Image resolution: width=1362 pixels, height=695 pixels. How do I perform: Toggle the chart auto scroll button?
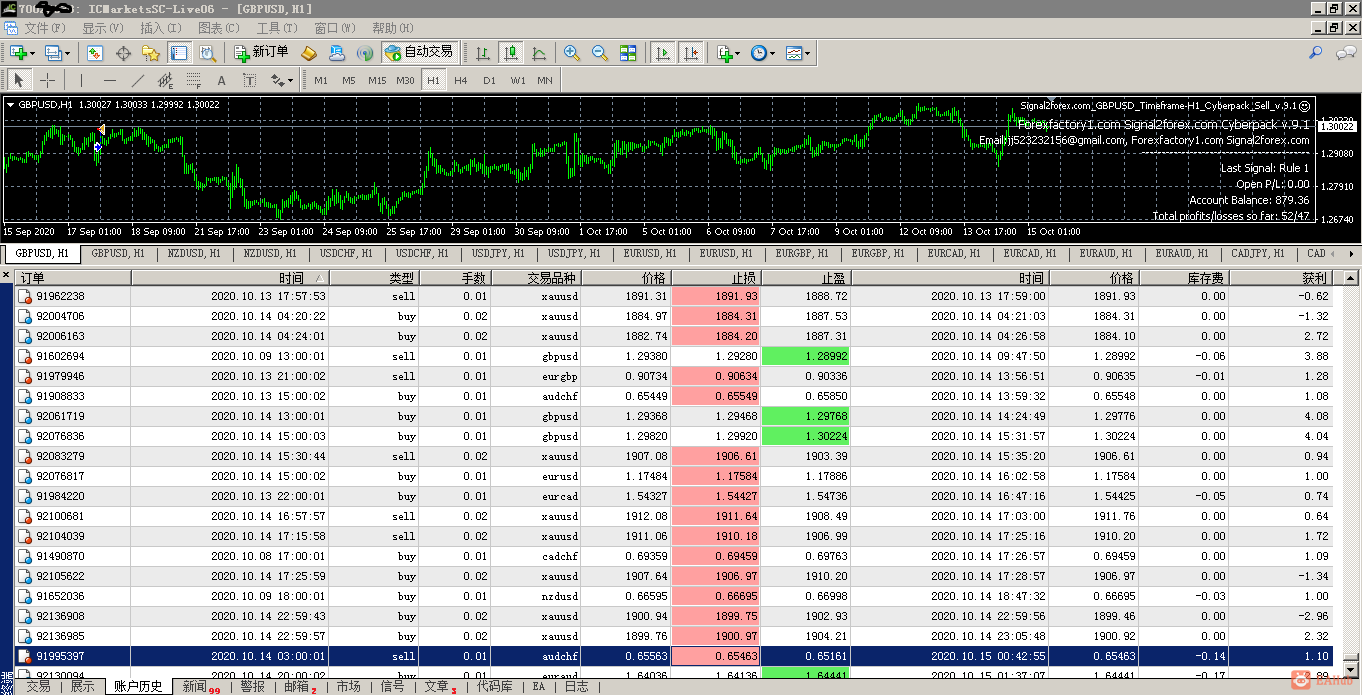(x=662, y=53)
